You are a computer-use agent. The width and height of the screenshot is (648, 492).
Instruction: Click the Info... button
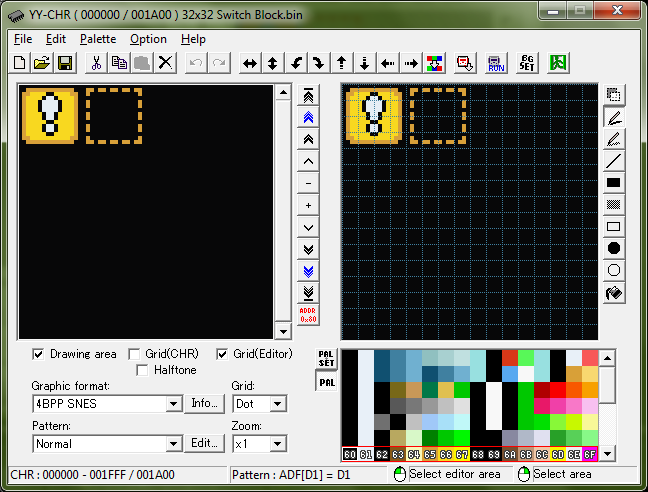tap(204, 403)
